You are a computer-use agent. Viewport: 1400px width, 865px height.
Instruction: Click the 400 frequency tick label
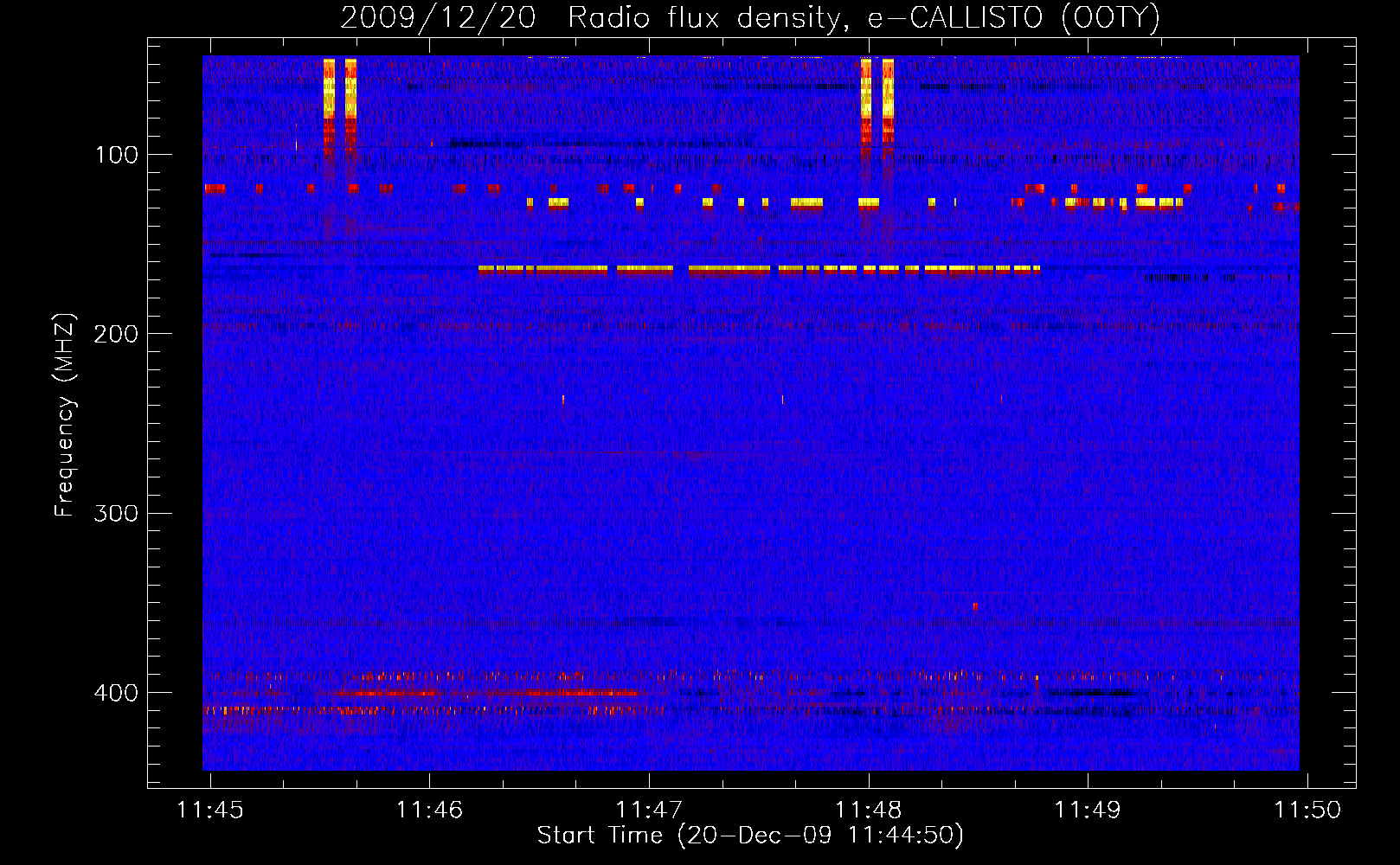click(x=116, y=693)
